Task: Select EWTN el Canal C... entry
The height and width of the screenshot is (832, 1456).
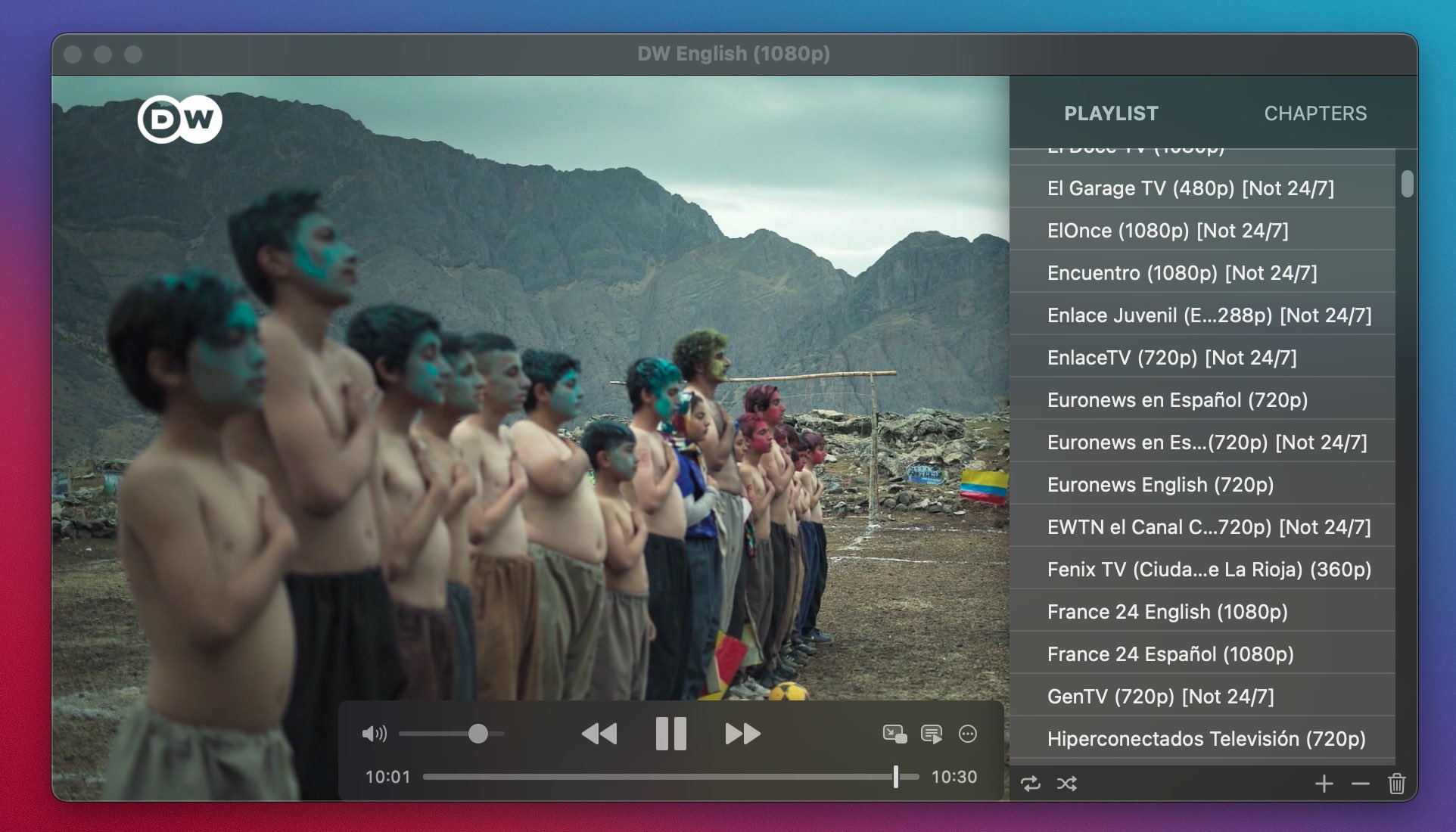Action: point(1202,526)
